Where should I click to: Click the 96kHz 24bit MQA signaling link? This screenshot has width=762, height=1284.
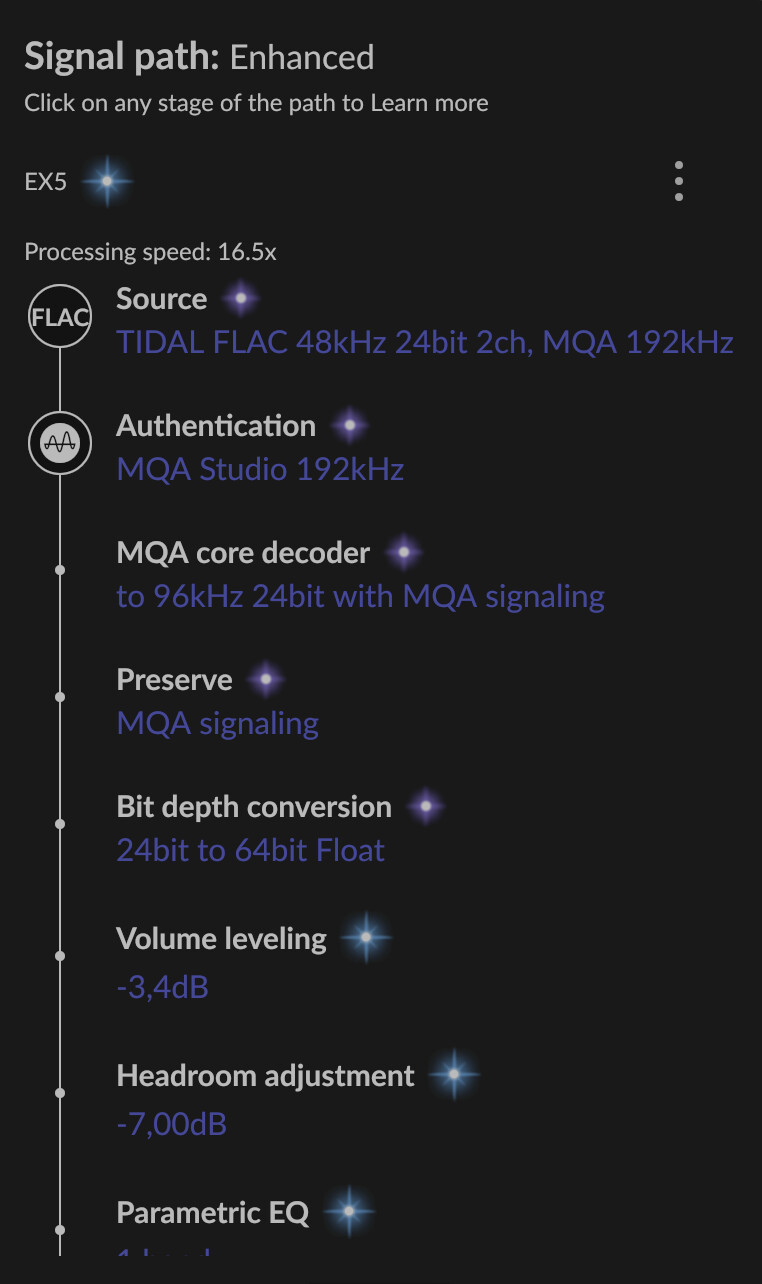click(x=360, y=597)
